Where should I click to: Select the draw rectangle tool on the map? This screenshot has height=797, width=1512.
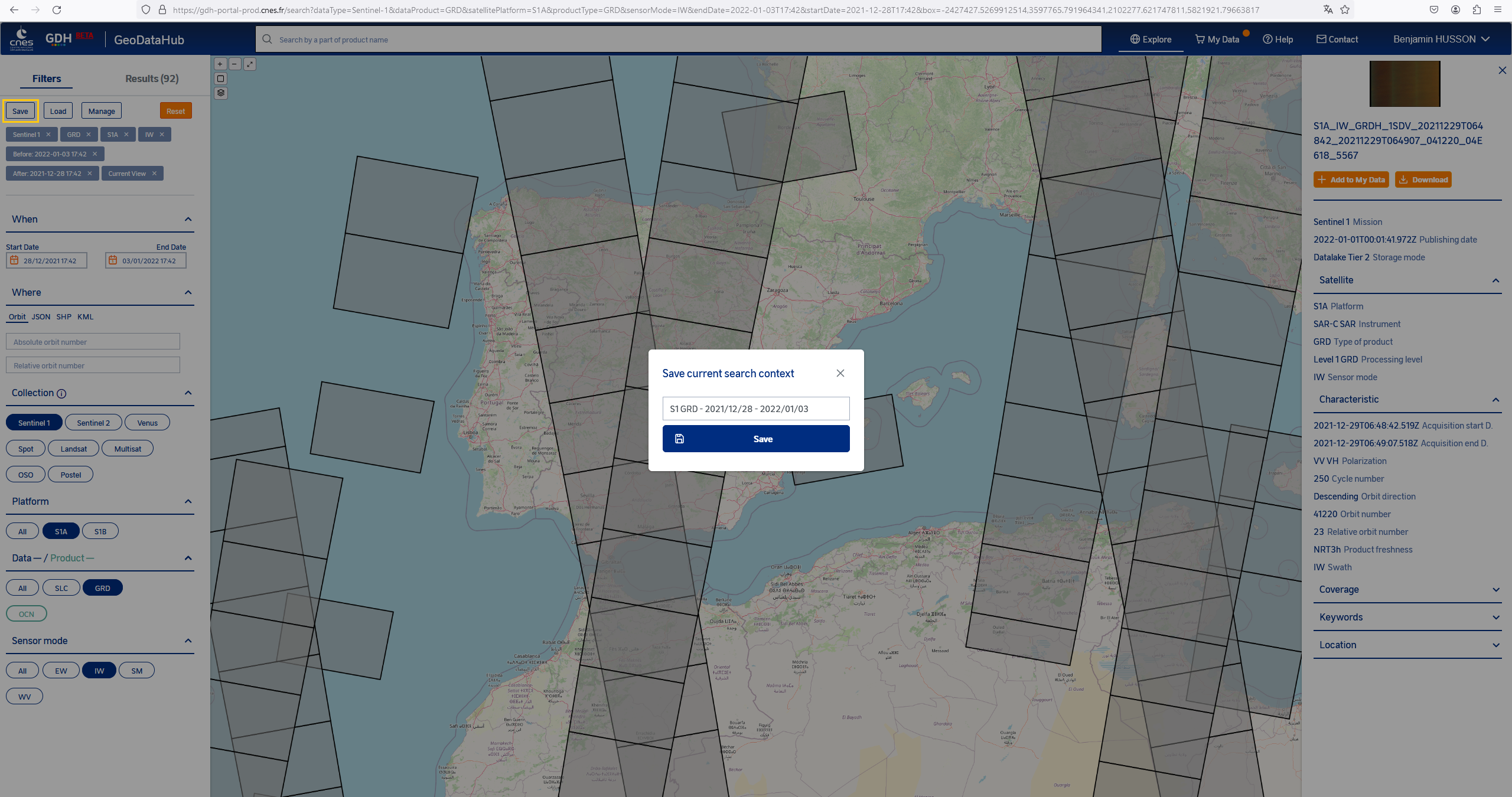pyautogui.click(x=221, y=79)
